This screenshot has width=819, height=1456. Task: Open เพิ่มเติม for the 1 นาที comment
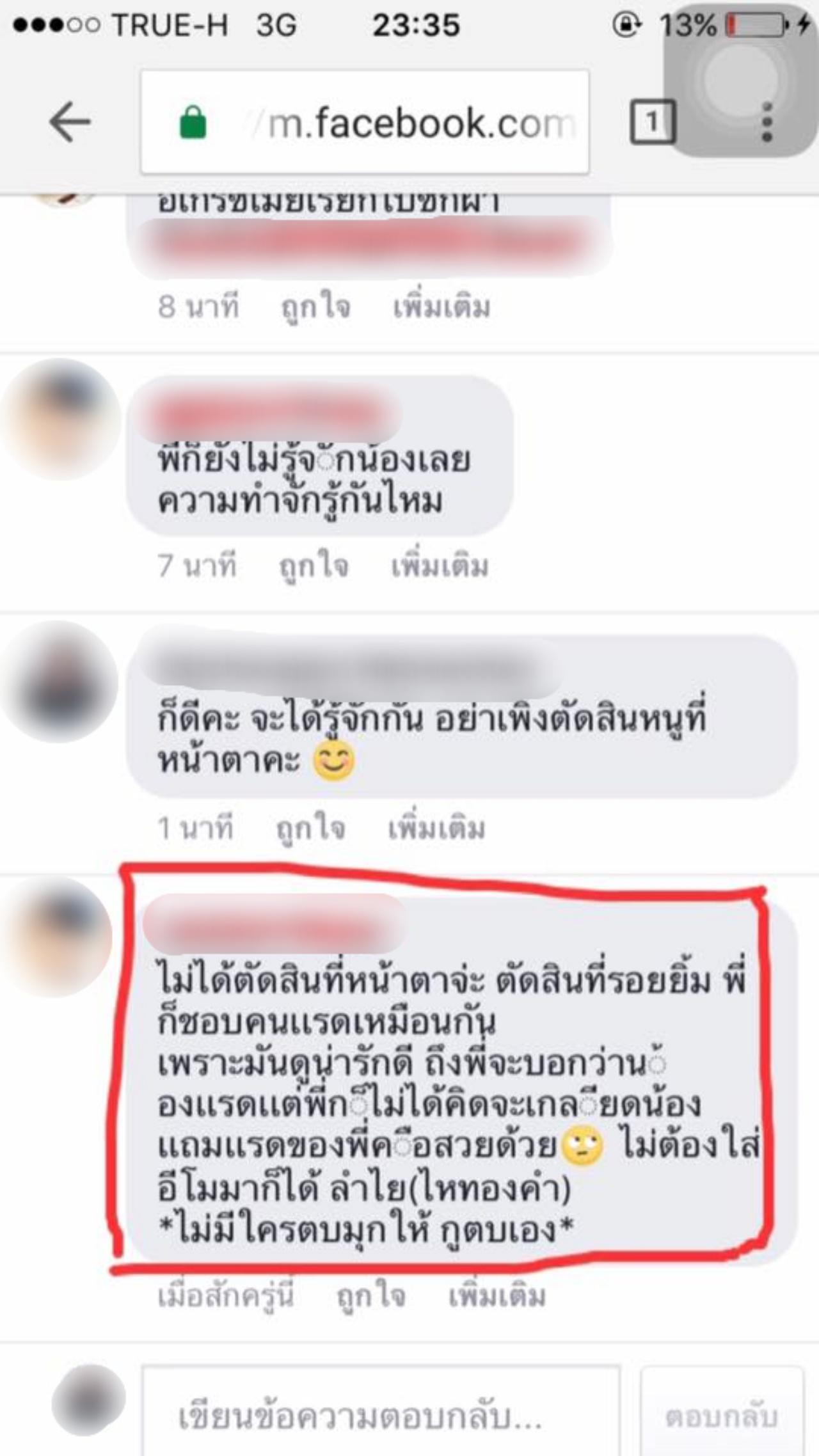(436, 827)
